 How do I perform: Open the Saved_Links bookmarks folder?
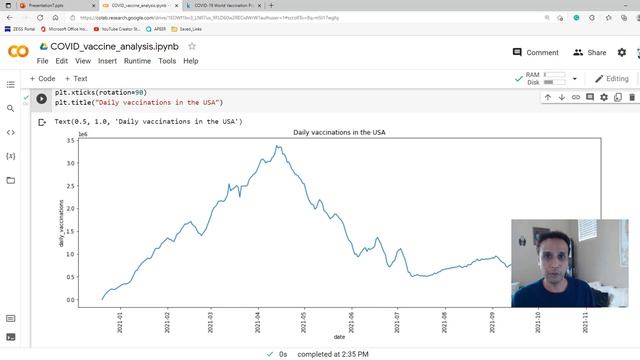pos(187,29)
